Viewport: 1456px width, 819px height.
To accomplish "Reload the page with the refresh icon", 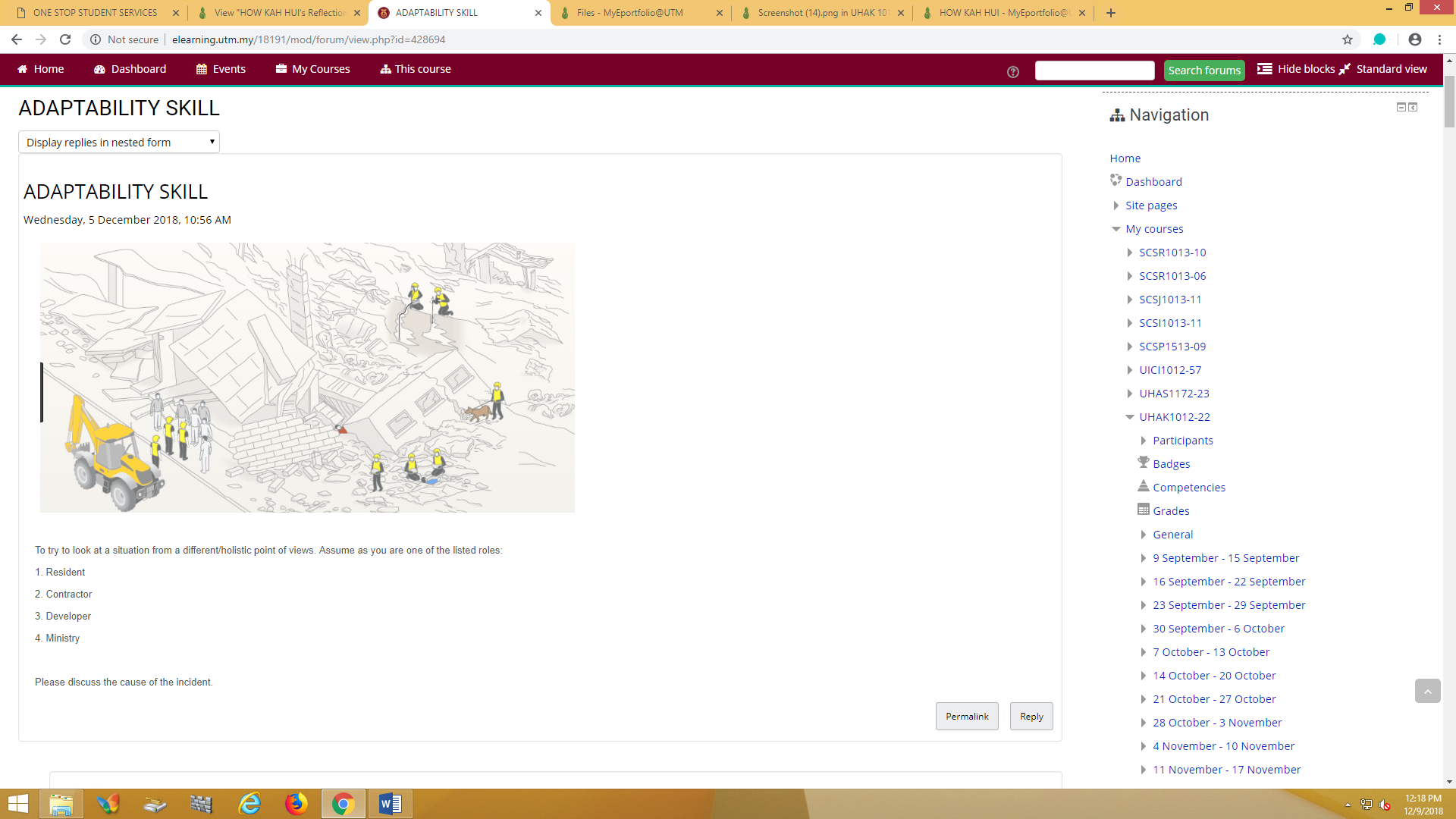I will [x=65, y=39].
